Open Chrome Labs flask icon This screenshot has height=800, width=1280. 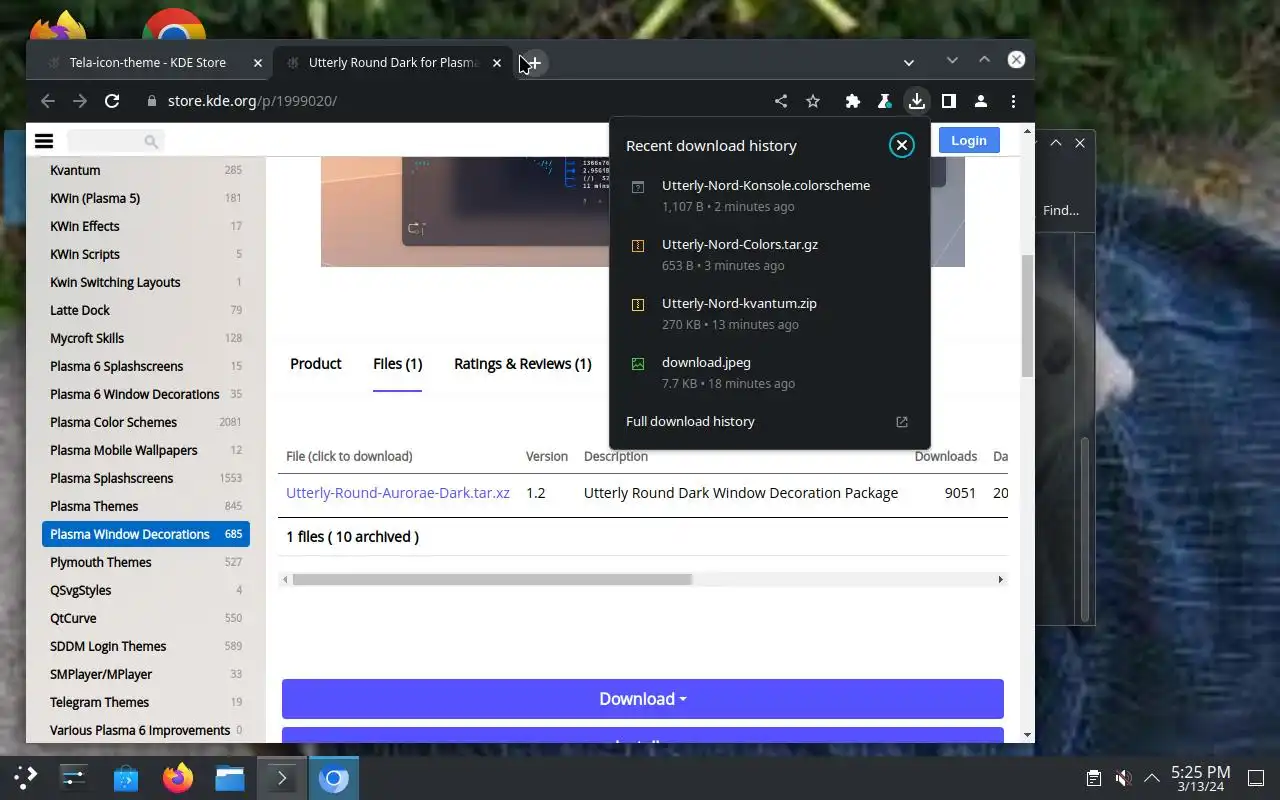pyautogui.click(x=884, y=101)
